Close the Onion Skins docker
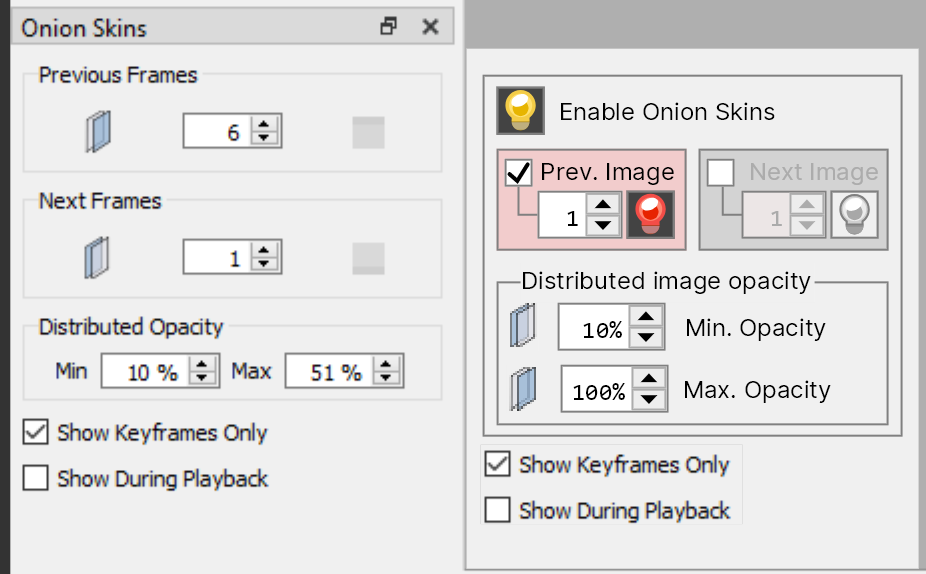 (x=431, y=27)
